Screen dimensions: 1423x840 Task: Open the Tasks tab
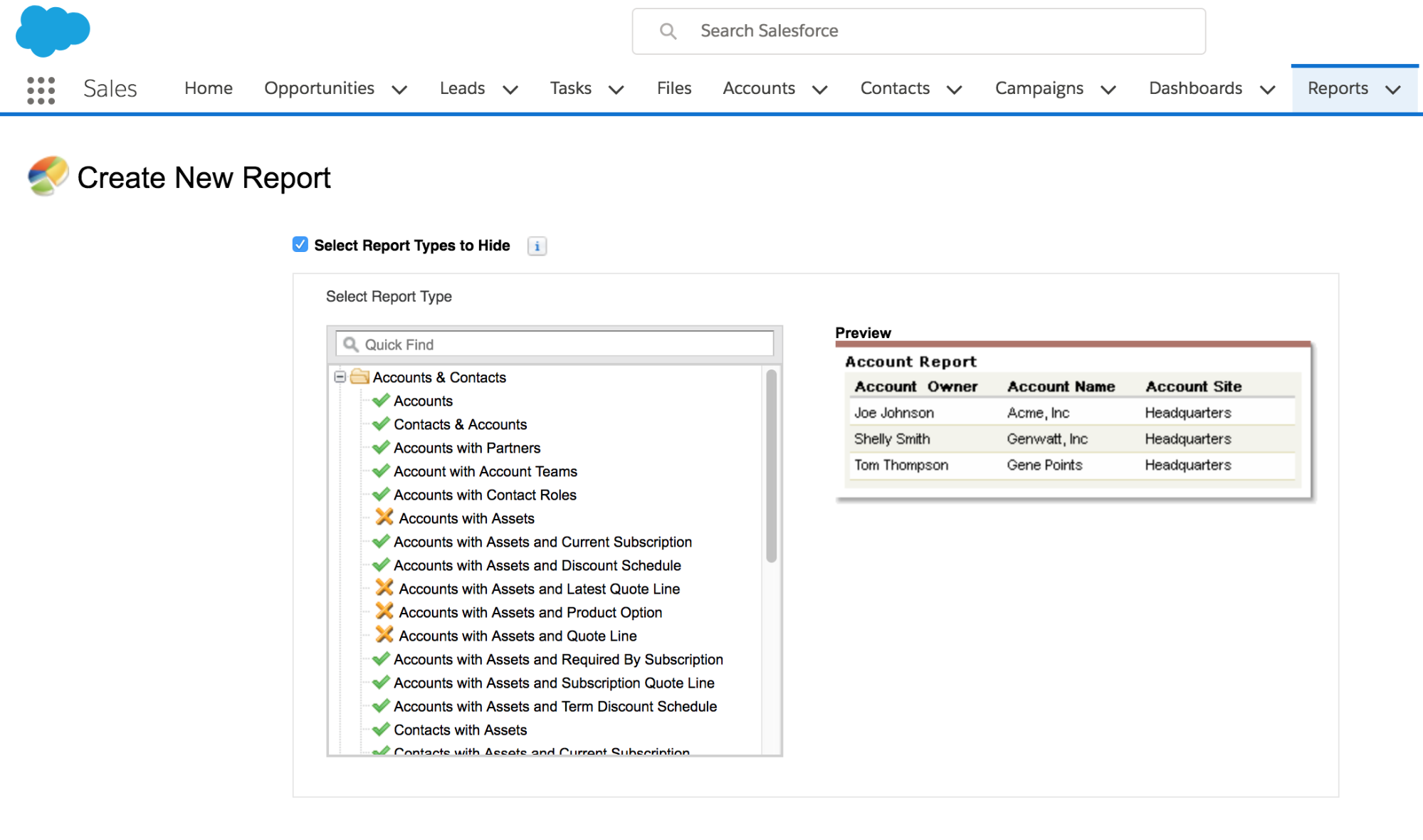pyautogui.click(x=571, y=88)
